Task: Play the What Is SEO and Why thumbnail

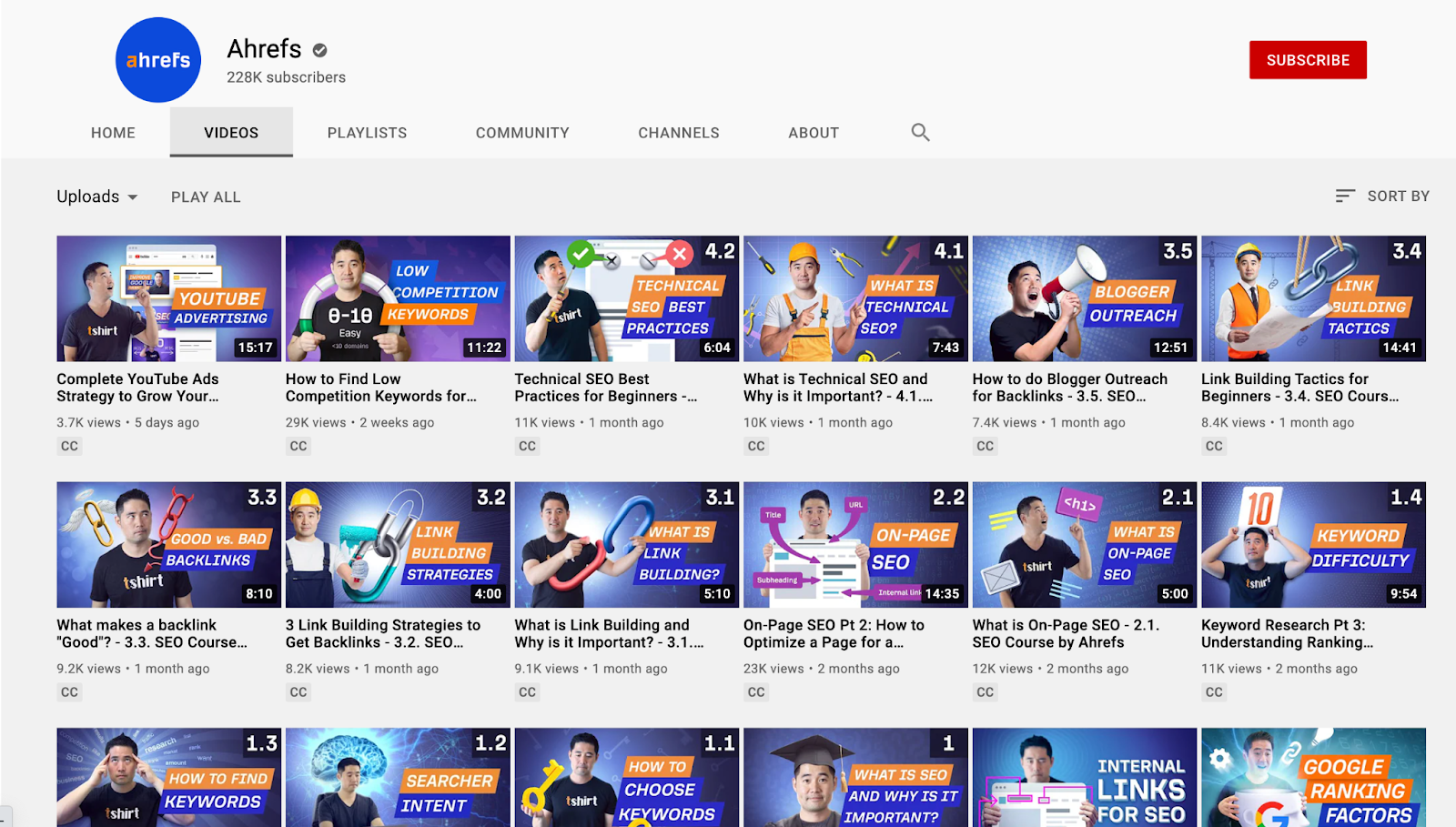Action: [855, 778]
